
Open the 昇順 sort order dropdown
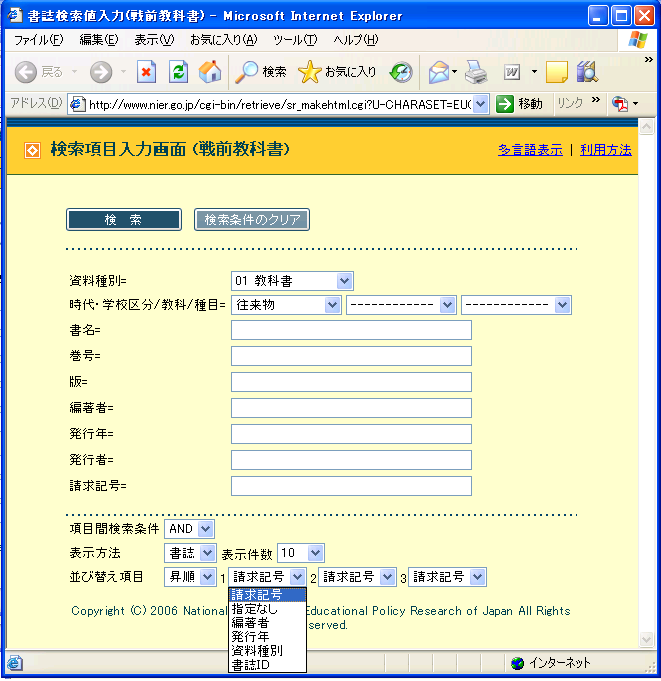point(190,577)
